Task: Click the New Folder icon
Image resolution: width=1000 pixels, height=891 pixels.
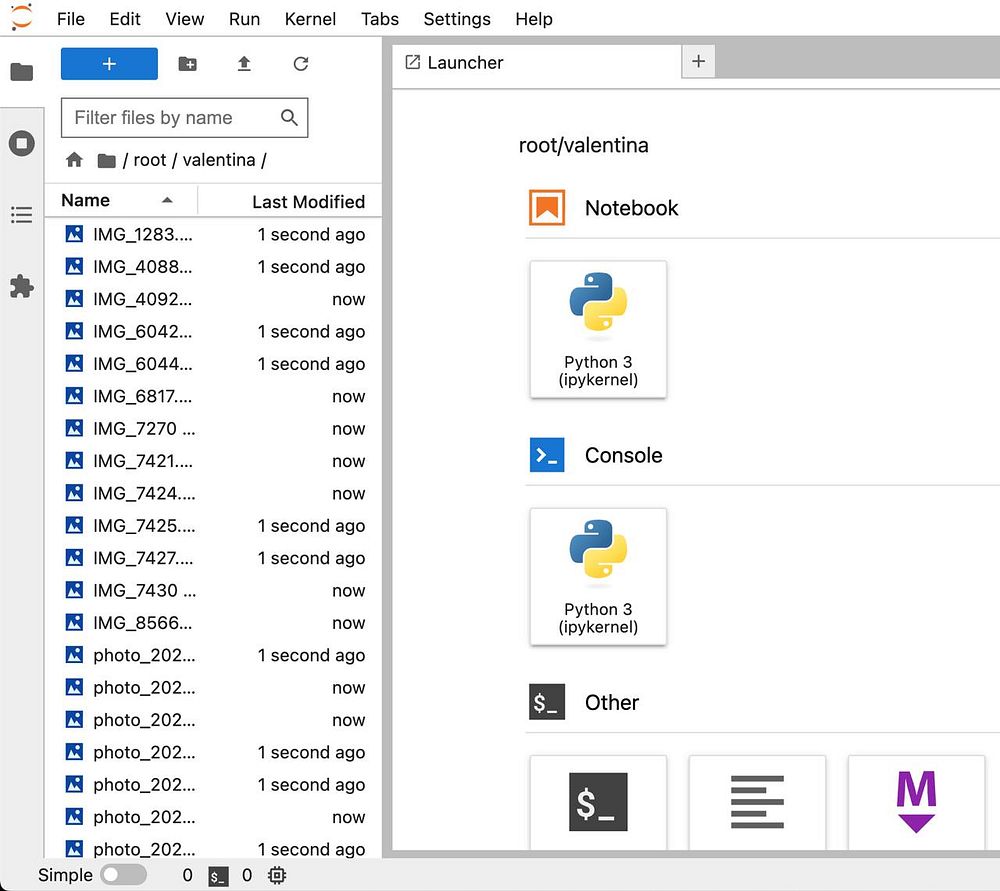Action: (188, 64)
